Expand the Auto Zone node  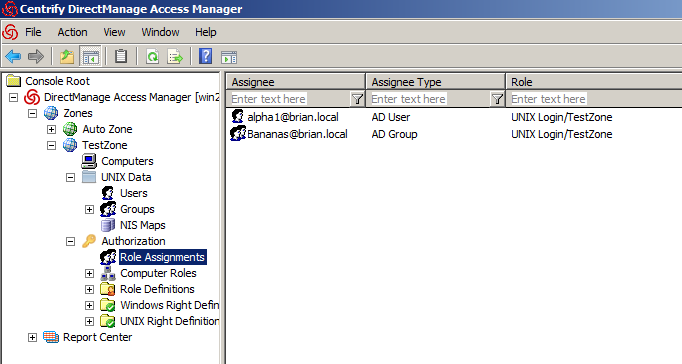[51, 129]
